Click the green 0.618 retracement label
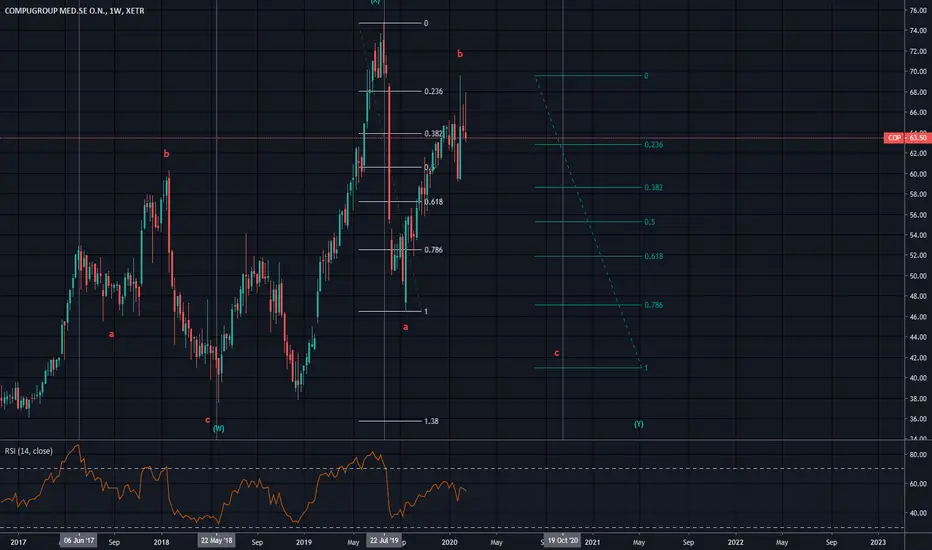 click(654, 256)
